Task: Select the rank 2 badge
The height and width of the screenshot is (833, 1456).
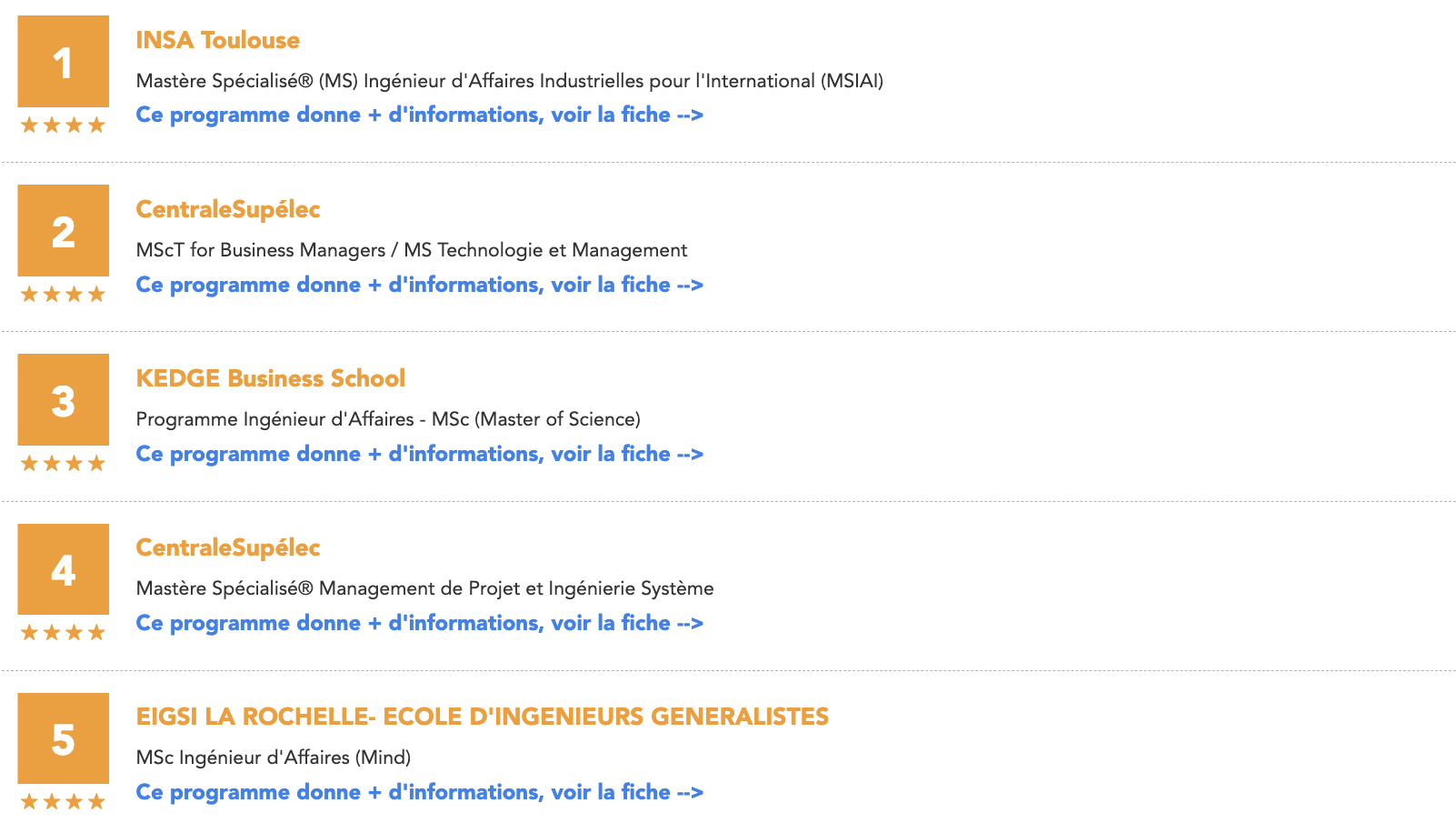Action: tap(62, 231)
